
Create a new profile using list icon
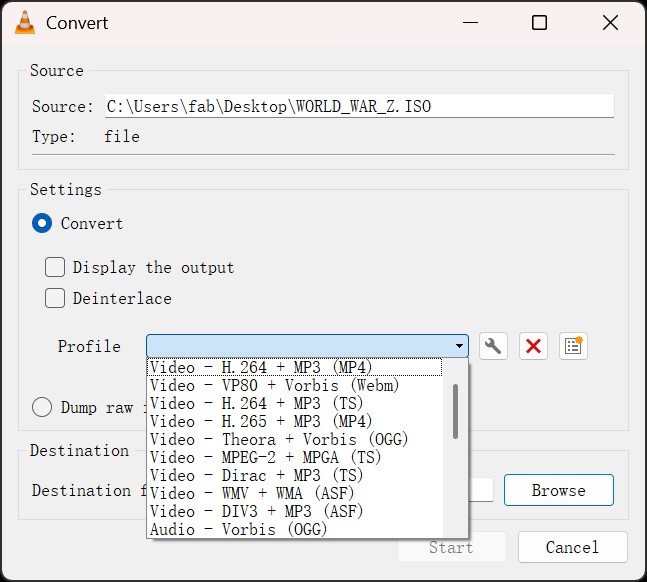(573, 346)
